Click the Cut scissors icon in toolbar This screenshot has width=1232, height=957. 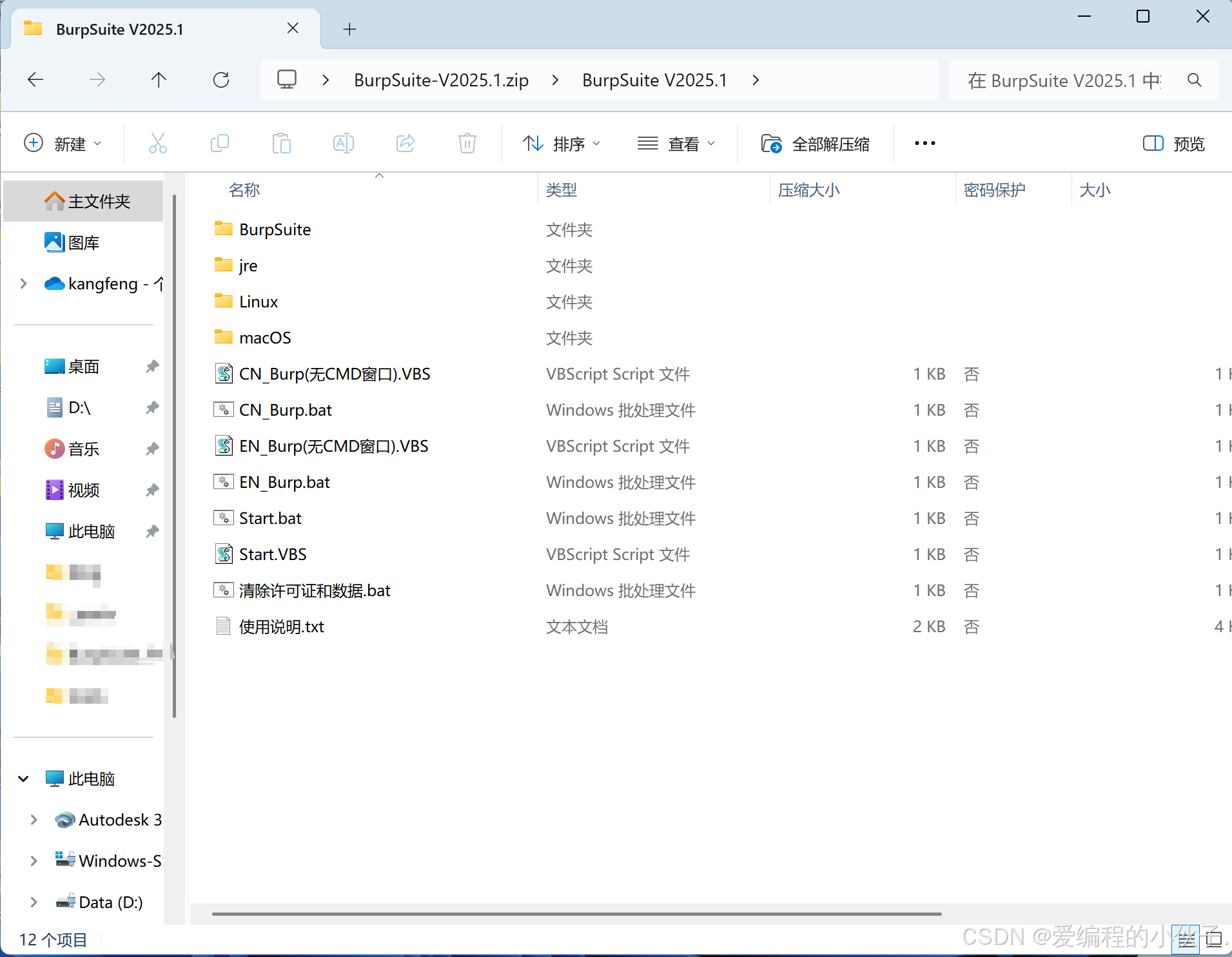(x=157, y=143)
